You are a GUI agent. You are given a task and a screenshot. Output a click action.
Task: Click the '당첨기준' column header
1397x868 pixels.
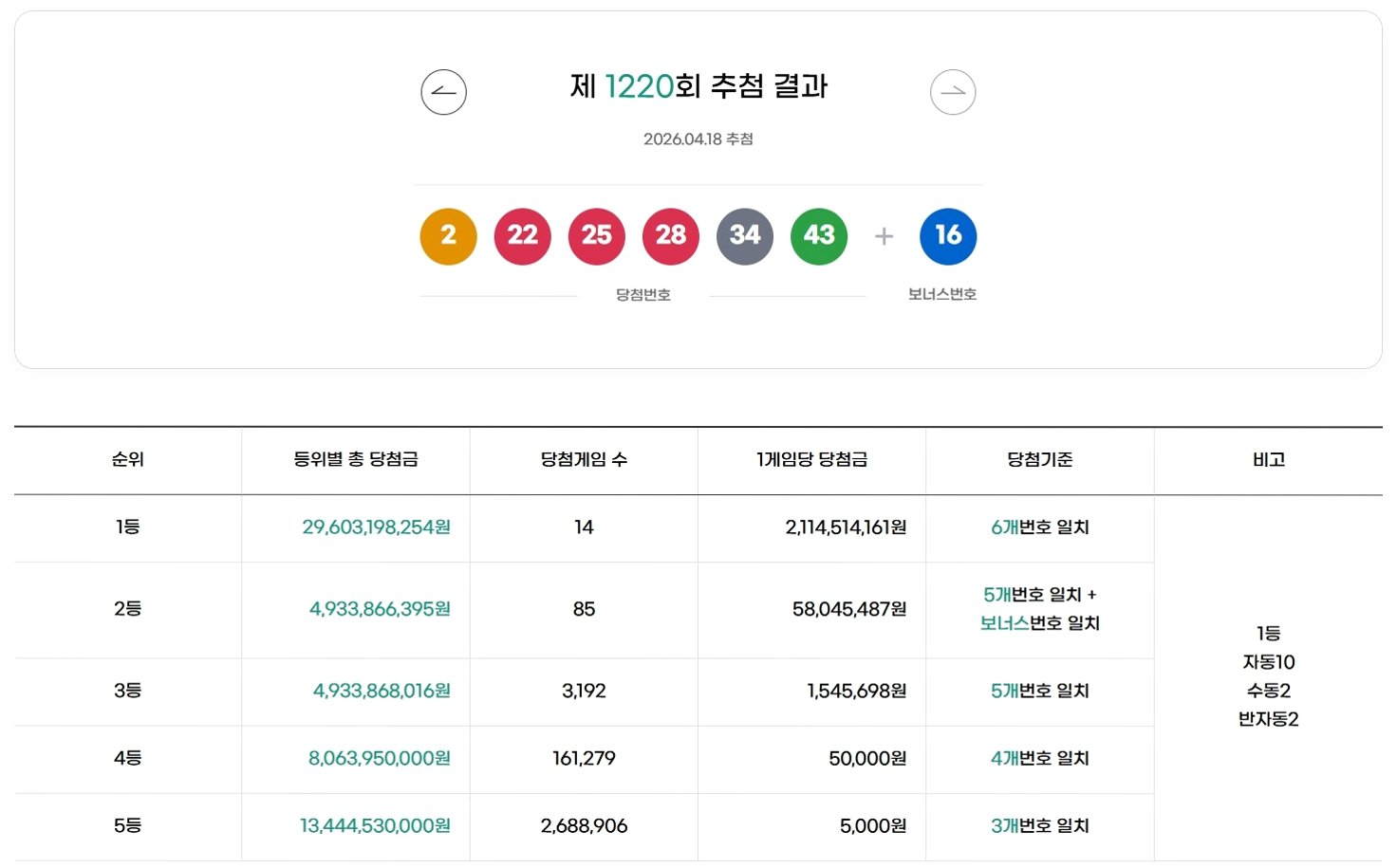pyautogui.click(x=1040, y=460)
